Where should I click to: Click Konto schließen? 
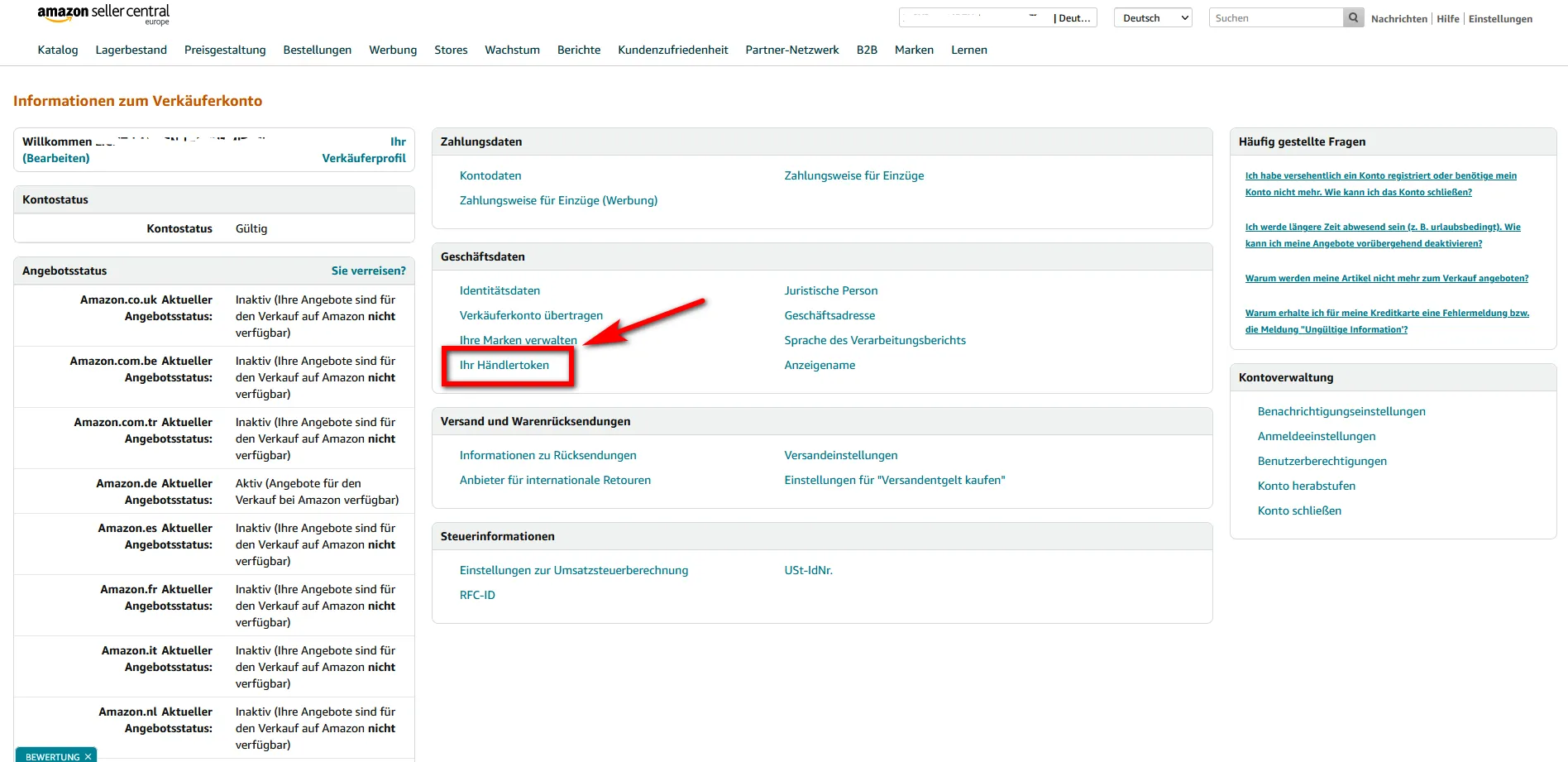[1299, 510]
